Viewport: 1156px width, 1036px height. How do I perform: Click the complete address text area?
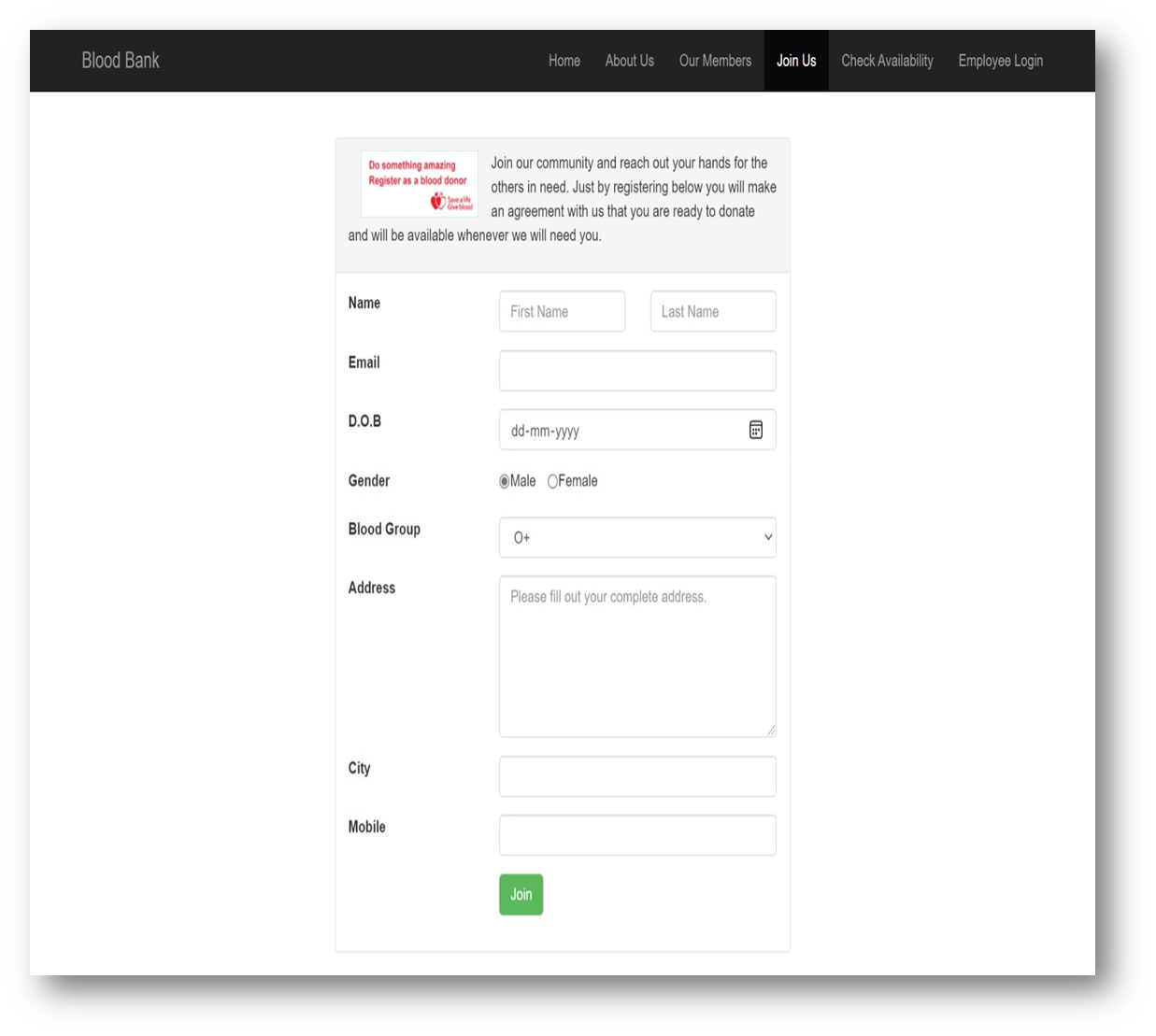point(637,654)
